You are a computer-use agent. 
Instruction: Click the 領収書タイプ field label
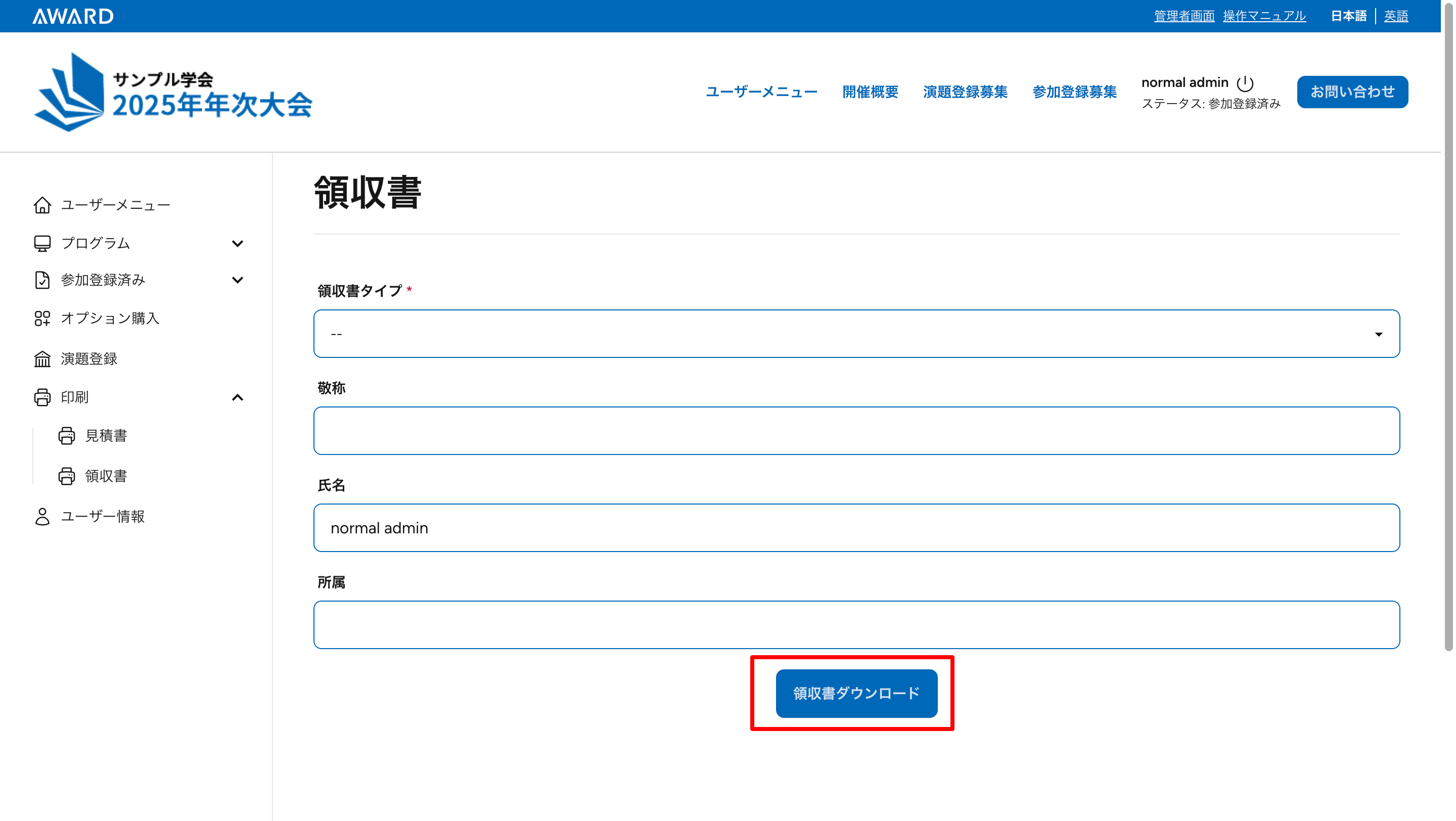pos(359,291)
